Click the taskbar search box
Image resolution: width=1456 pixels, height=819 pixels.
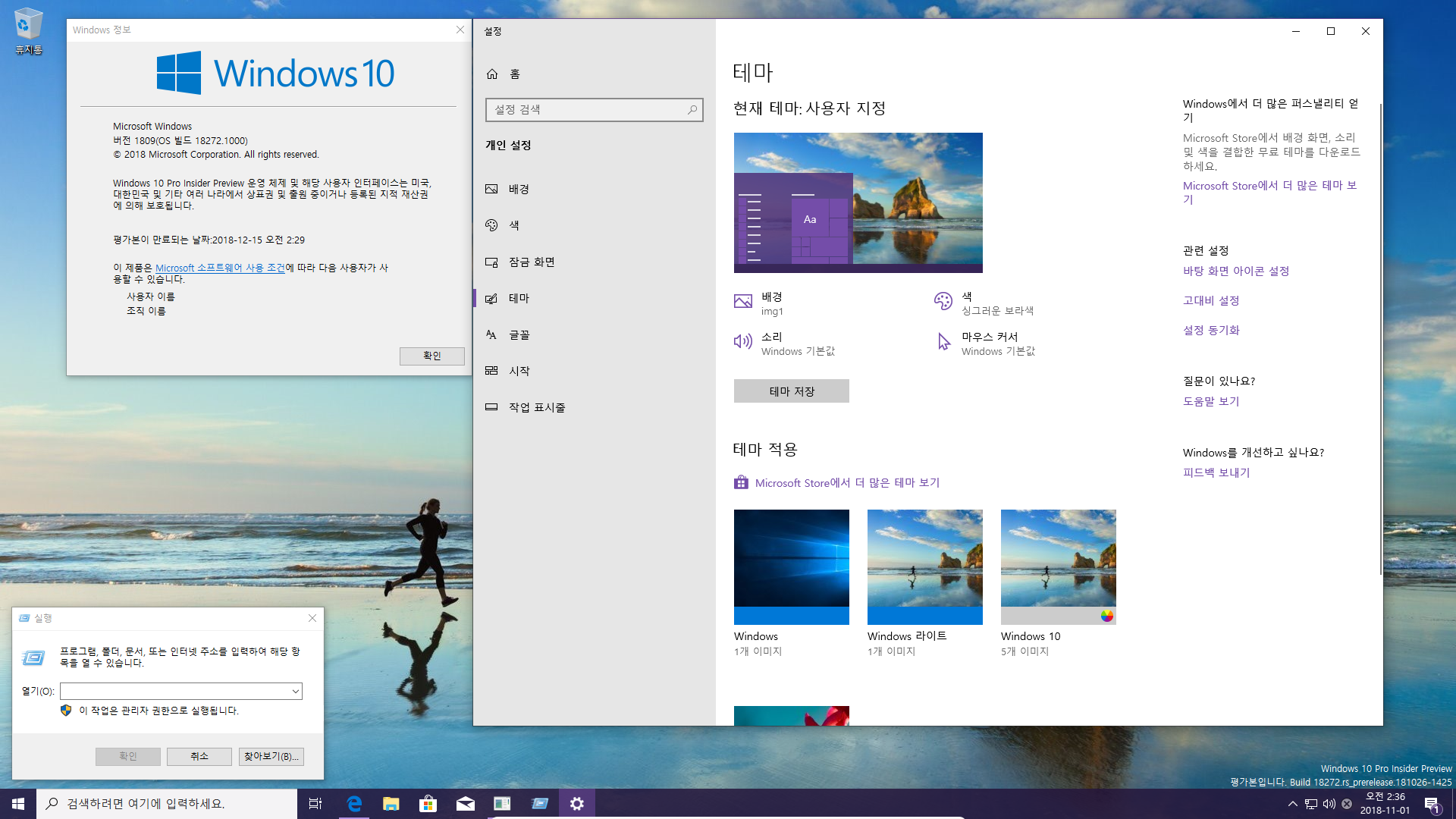(167, 804)
